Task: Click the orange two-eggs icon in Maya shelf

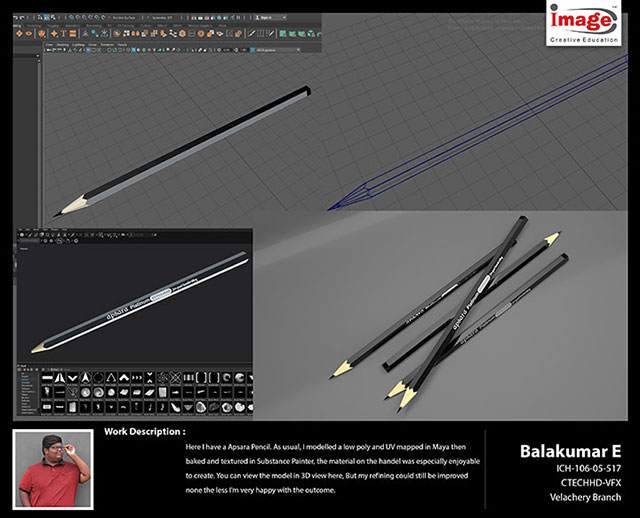Action: [135, 33]
